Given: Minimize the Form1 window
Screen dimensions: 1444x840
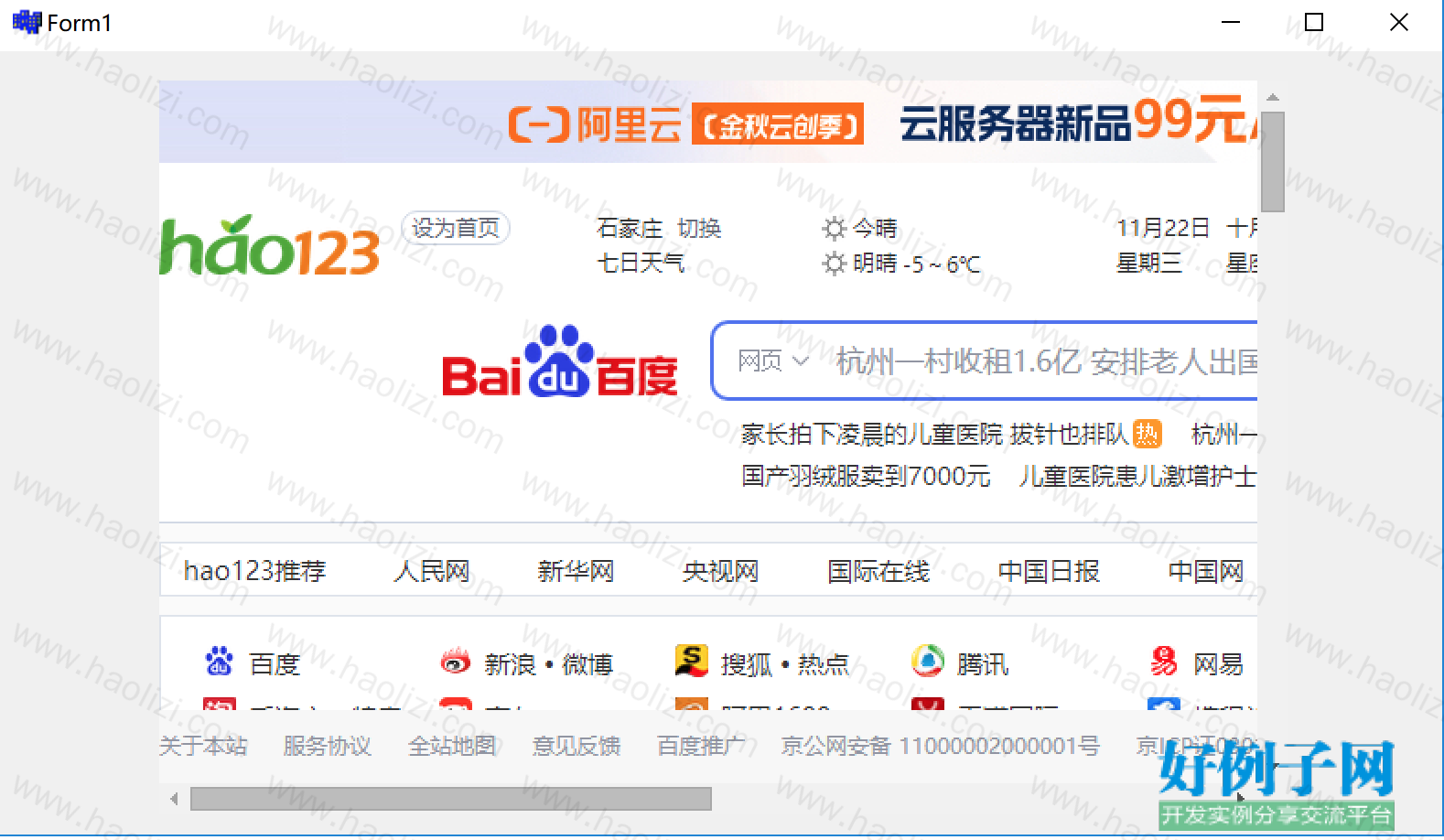Looking at the screenshot, I should tap(1232, 22).
